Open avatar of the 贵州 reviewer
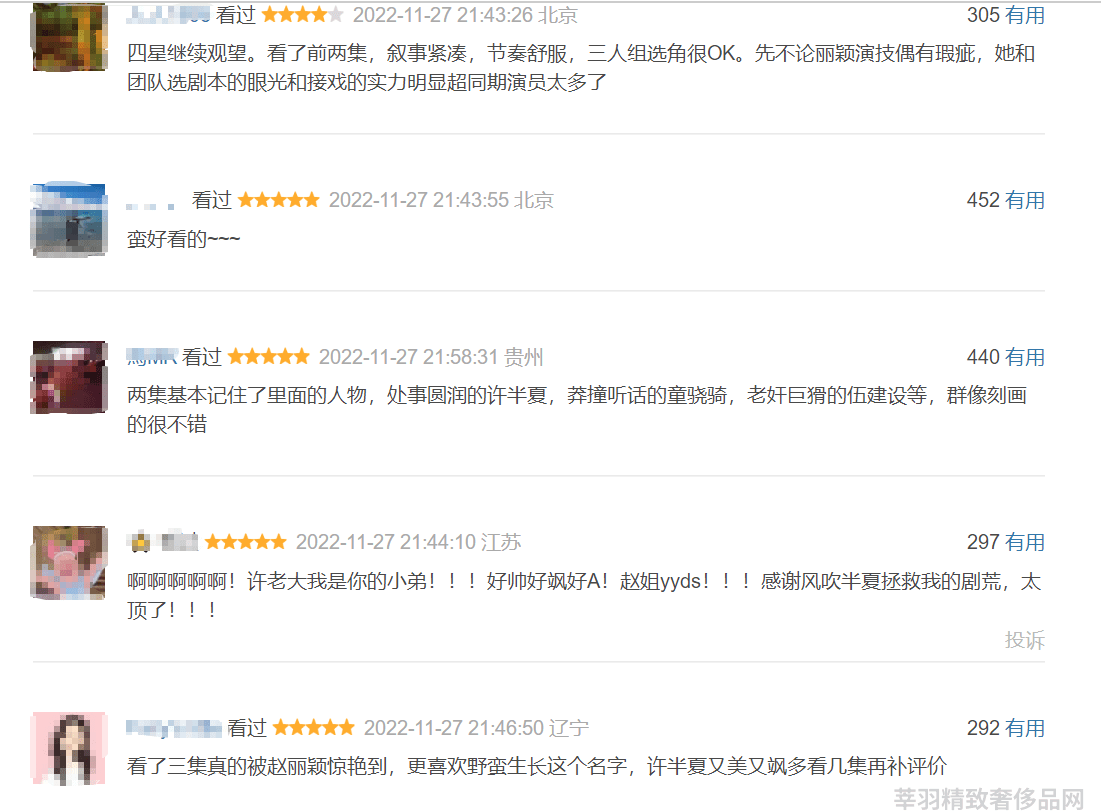Image resolution: width=1101 pixels, height=812 pixels. tap(70, 377)
